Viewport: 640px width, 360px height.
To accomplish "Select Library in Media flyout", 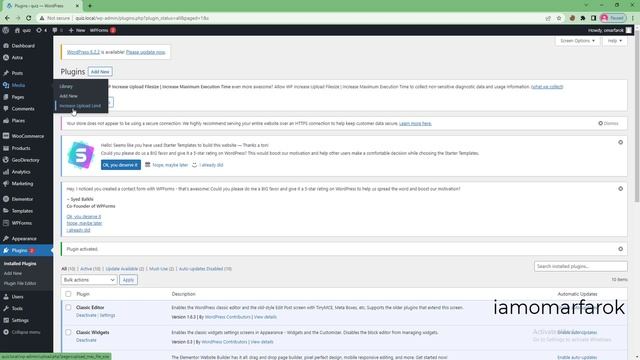I will tap(66, 87).
